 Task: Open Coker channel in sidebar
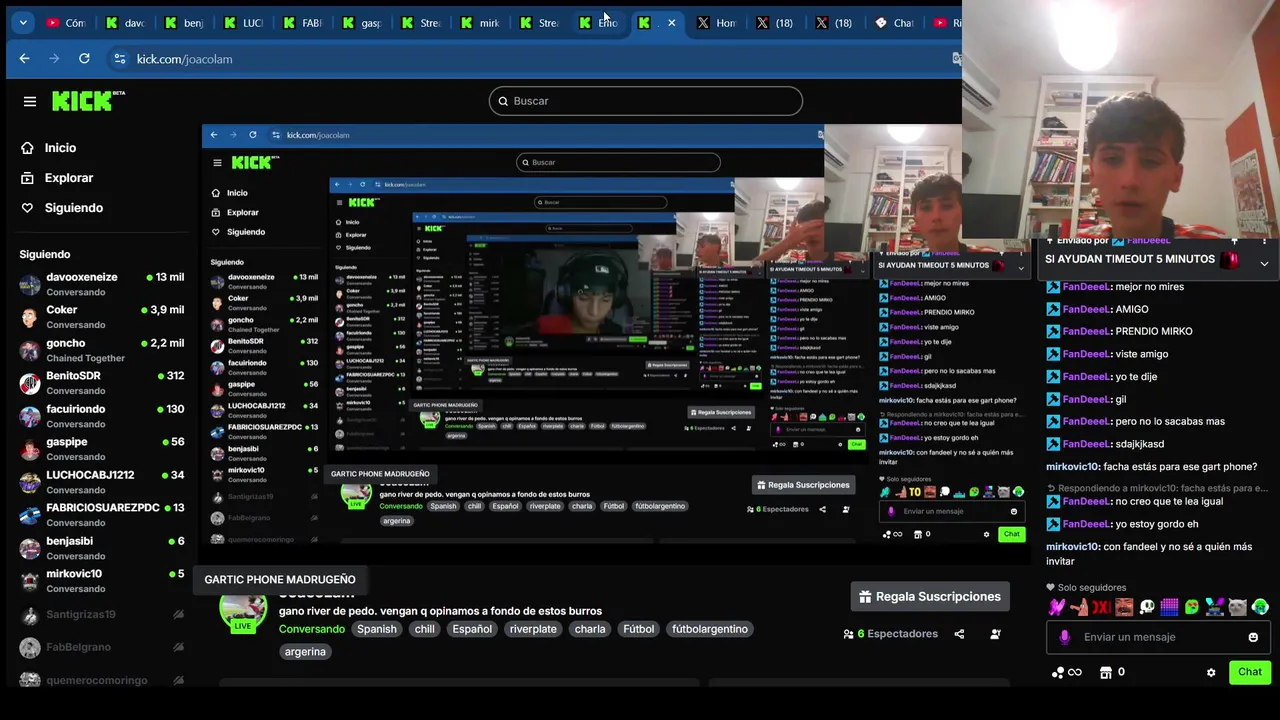(x=101, y=317)
